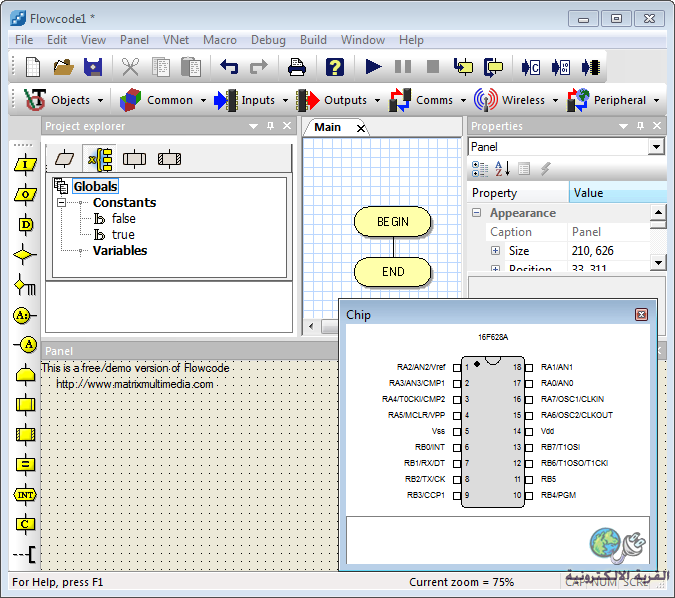Copy the selected item

point(161,67)
